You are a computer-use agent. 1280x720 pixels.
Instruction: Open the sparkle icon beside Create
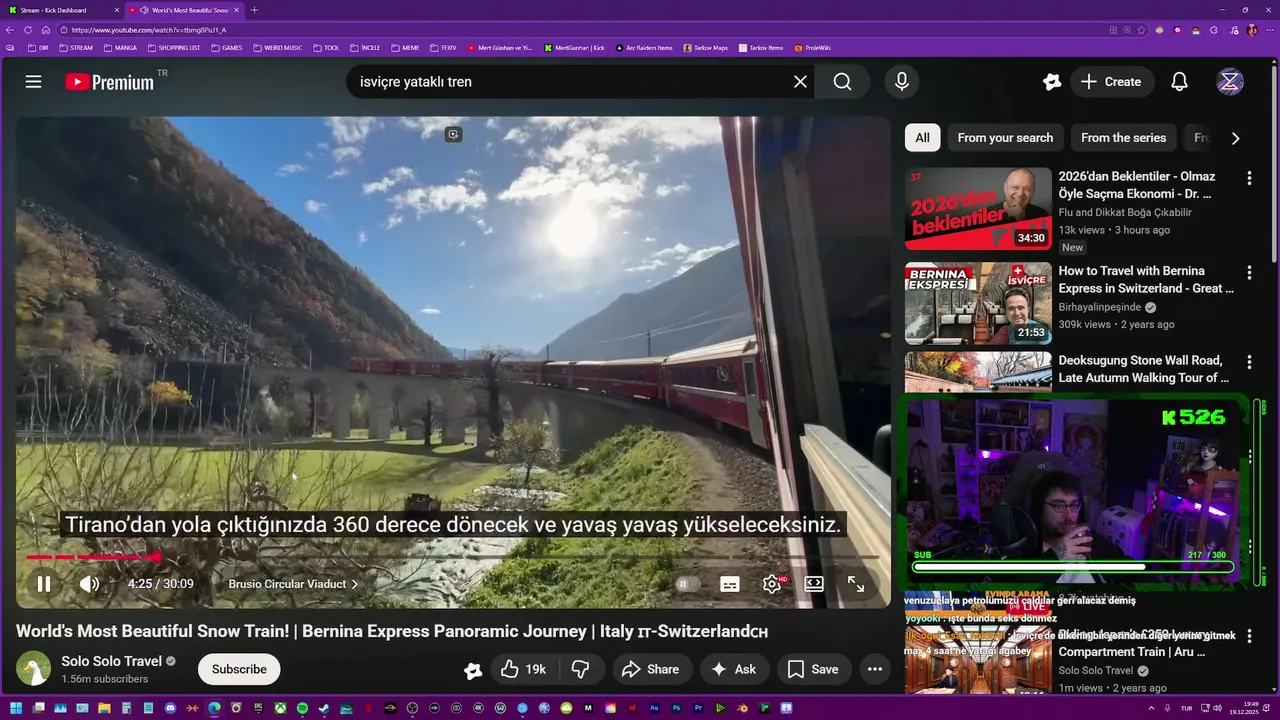coord(1051,82)
